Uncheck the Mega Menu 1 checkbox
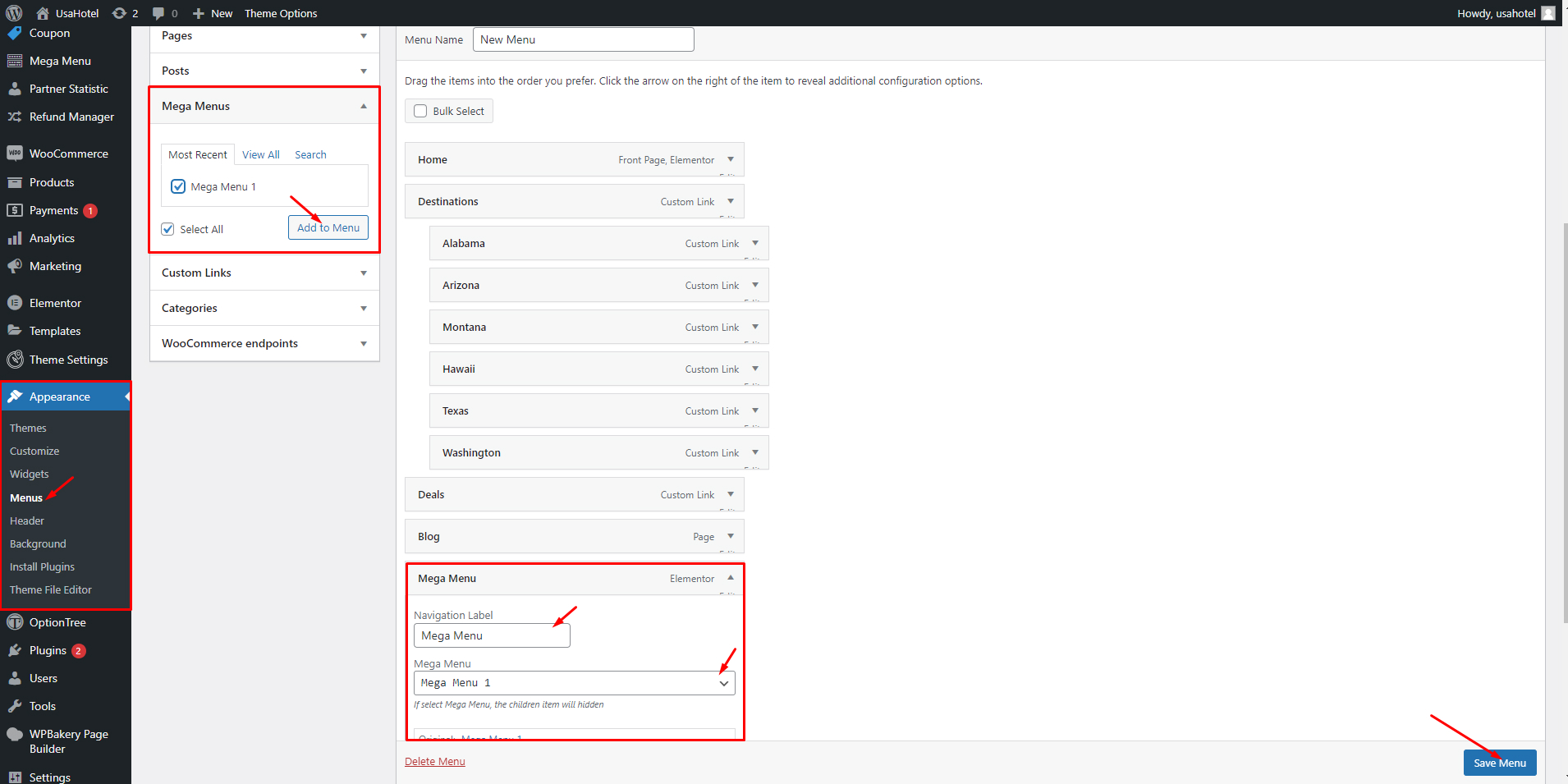 (178, 186)
